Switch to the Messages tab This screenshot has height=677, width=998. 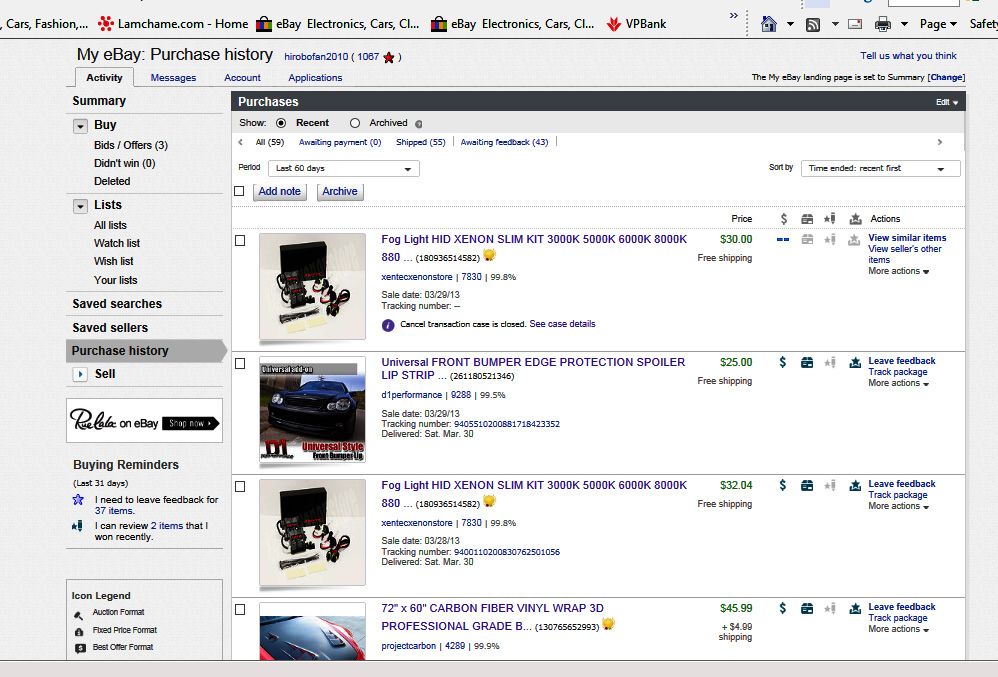(x=173, y=77)
